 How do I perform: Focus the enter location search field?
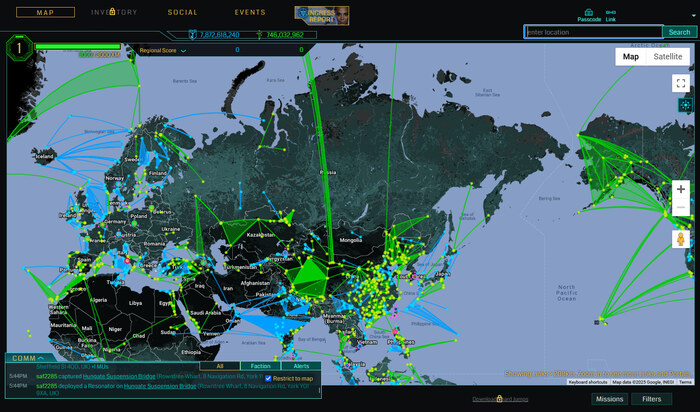pyautogui.click(x=593, y=32)
